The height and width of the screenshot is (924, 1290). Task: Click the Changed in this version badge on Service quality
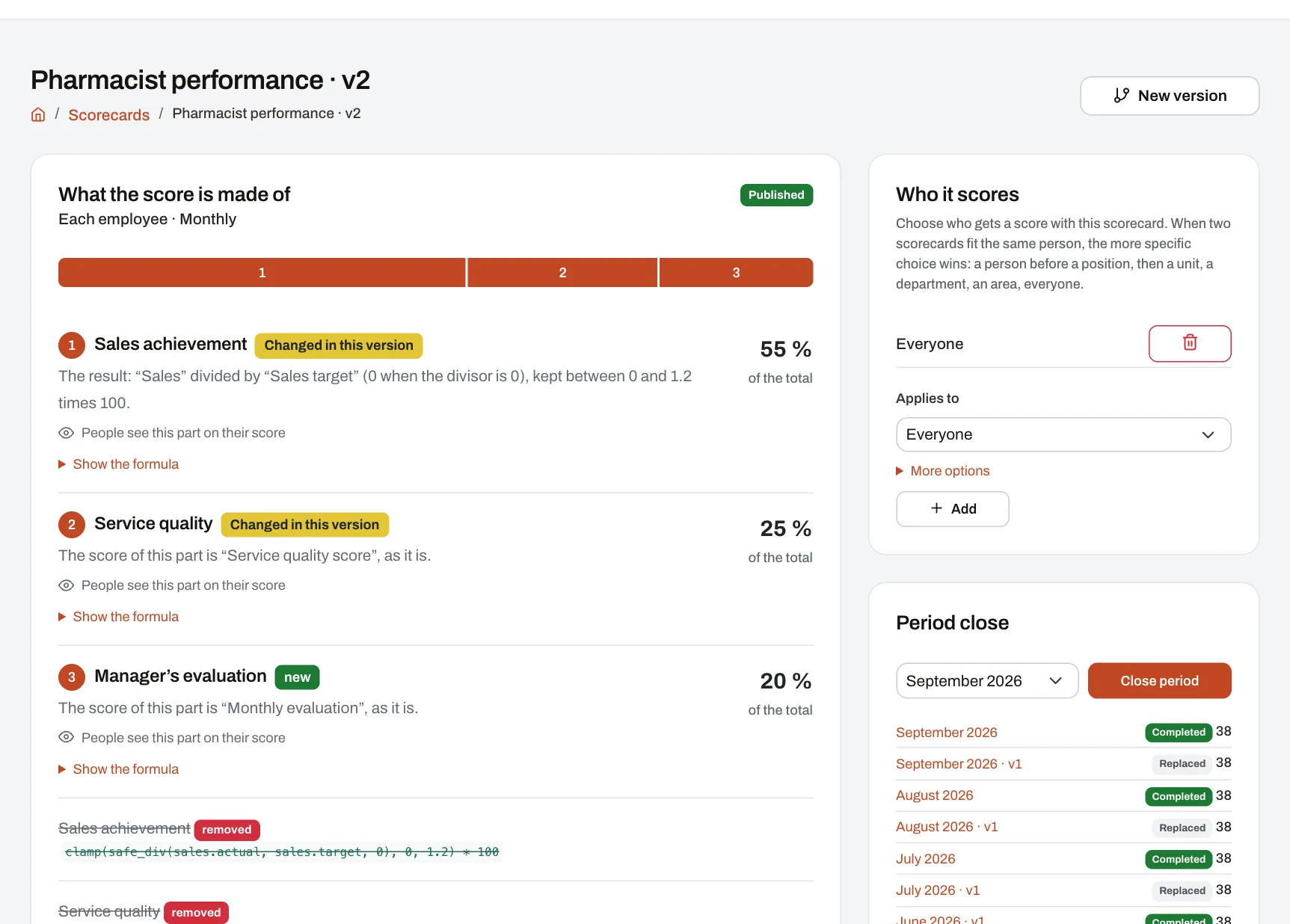[x=304, y=525]
